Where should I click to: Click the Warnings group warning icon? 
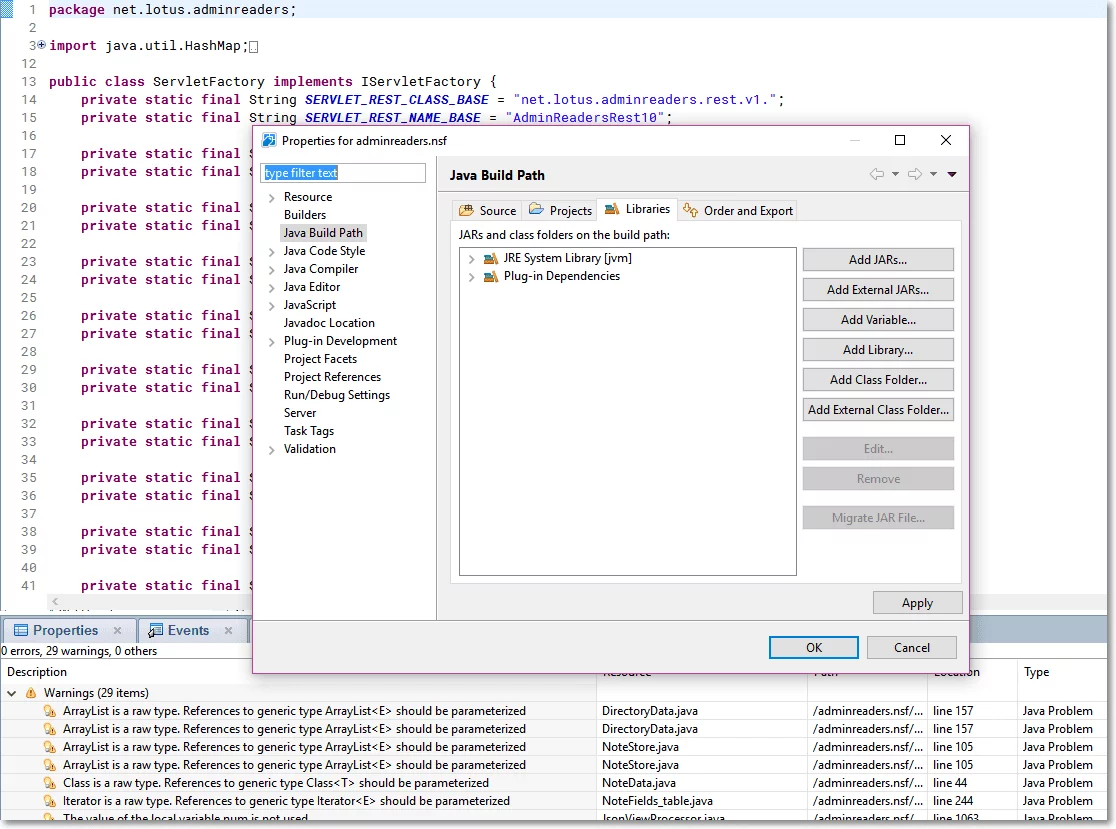pyautogui.click(x=31, y=693)
